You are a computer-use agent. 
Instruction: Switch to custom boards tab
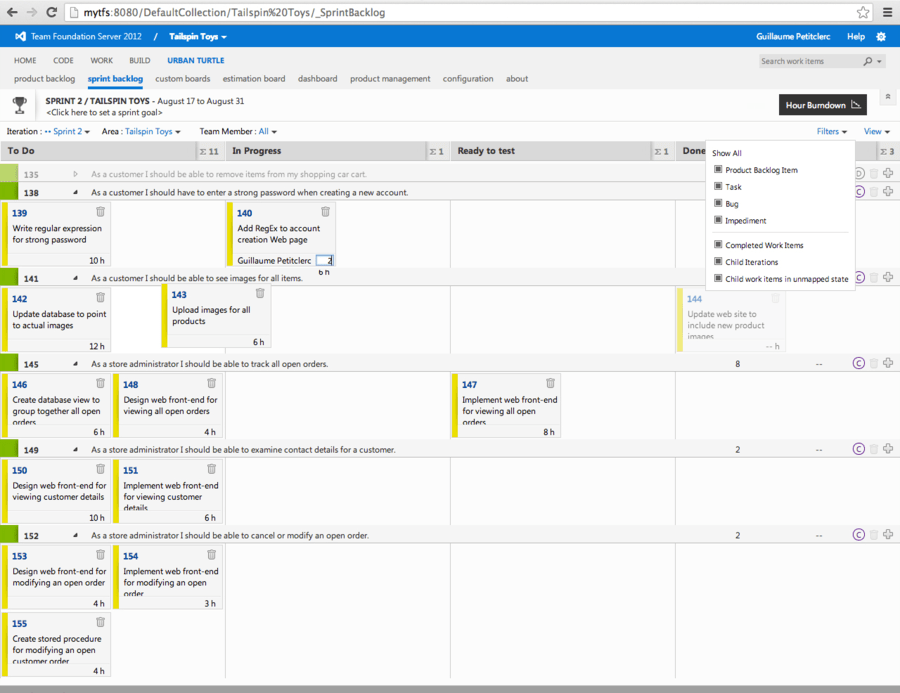coord(183,79)
